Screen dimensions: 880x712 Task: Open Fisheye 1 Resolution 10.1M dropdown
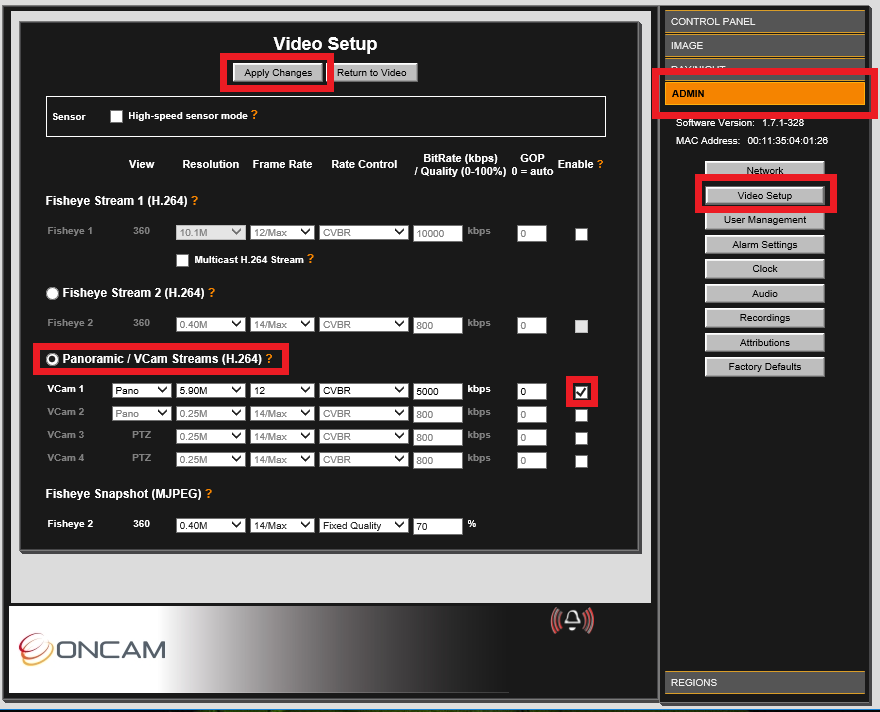[210, 232]
